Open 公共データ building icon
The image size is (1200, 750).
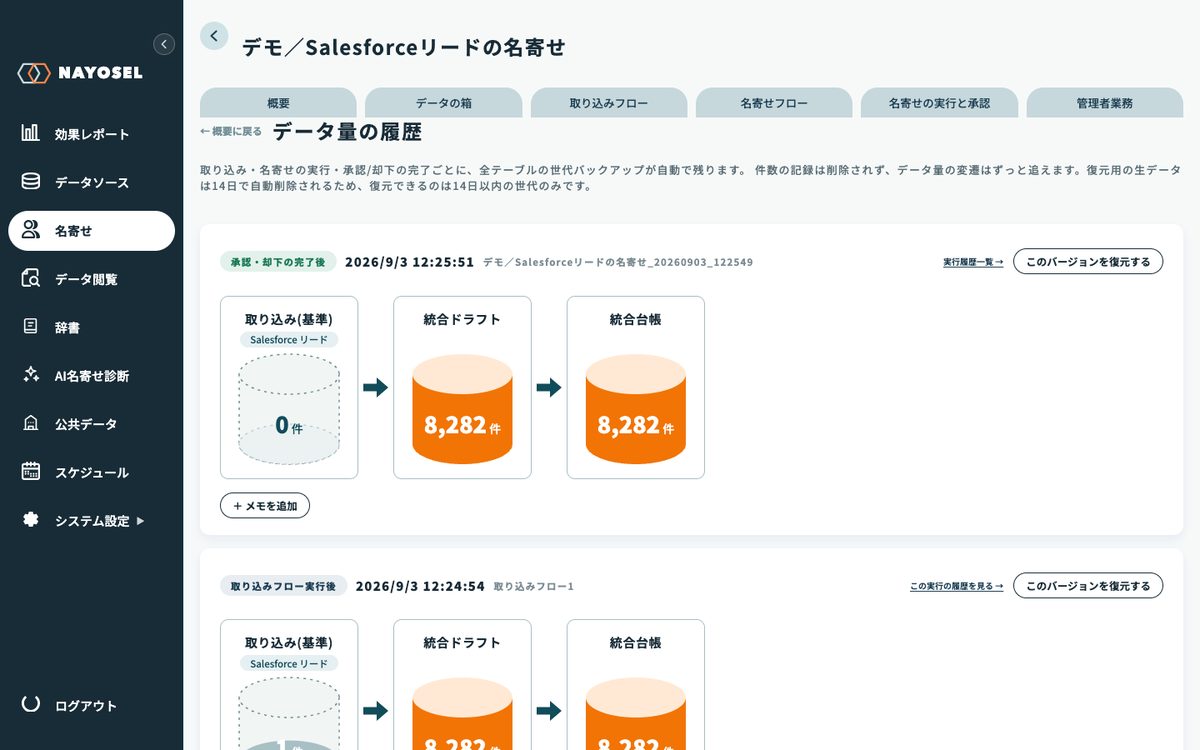click(x=31, y=423)
